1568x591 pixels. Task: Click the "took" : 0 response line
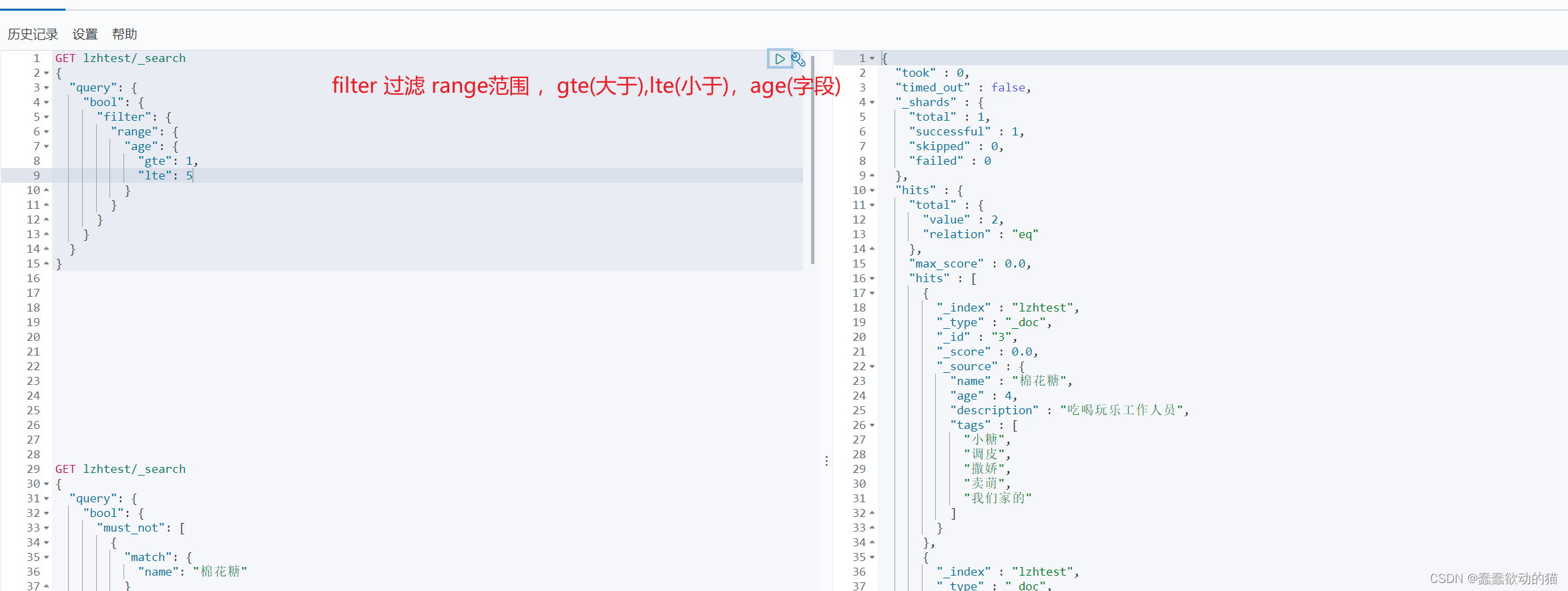tap(932, 73)
